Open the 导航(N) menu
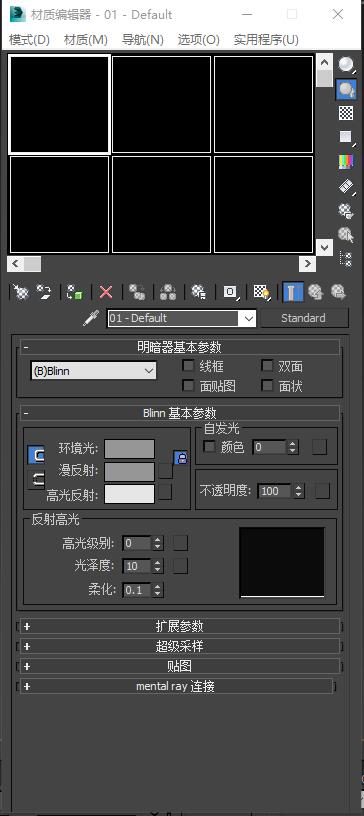 pos(142,40)
